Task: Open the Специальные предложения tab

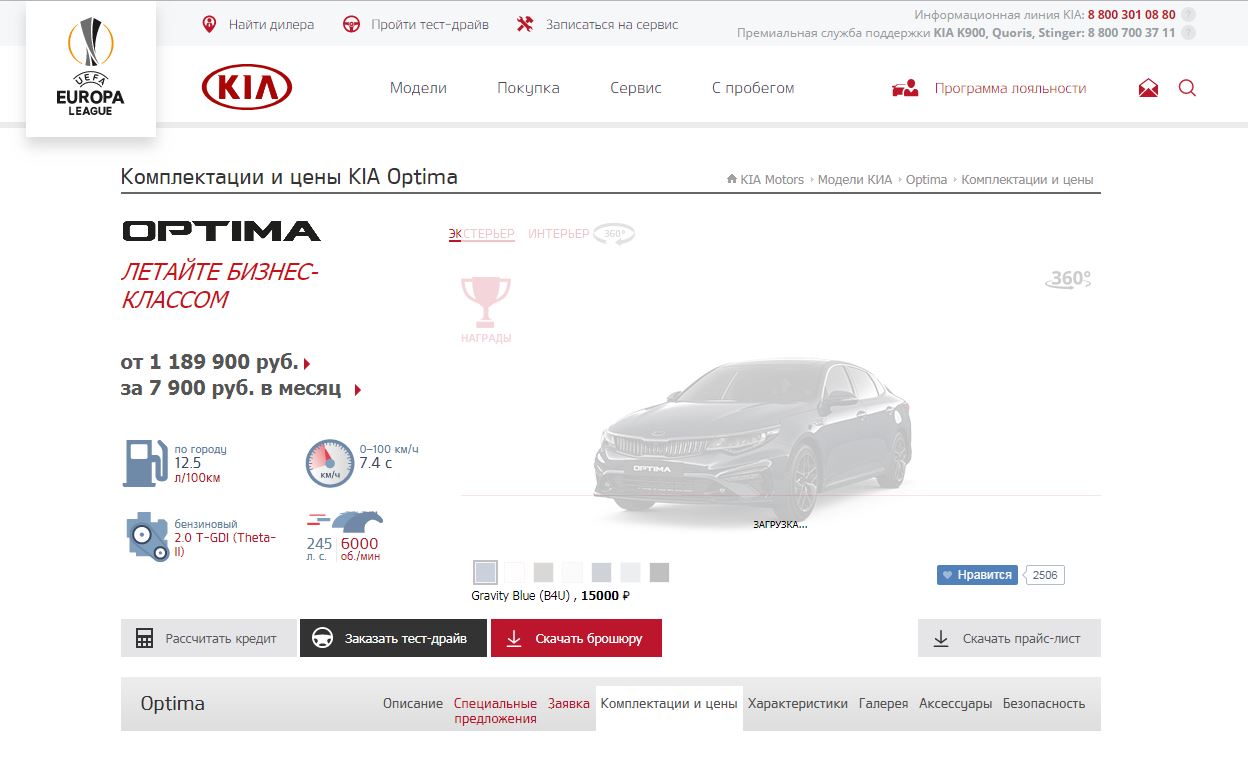Action: [x=495, y=711]
